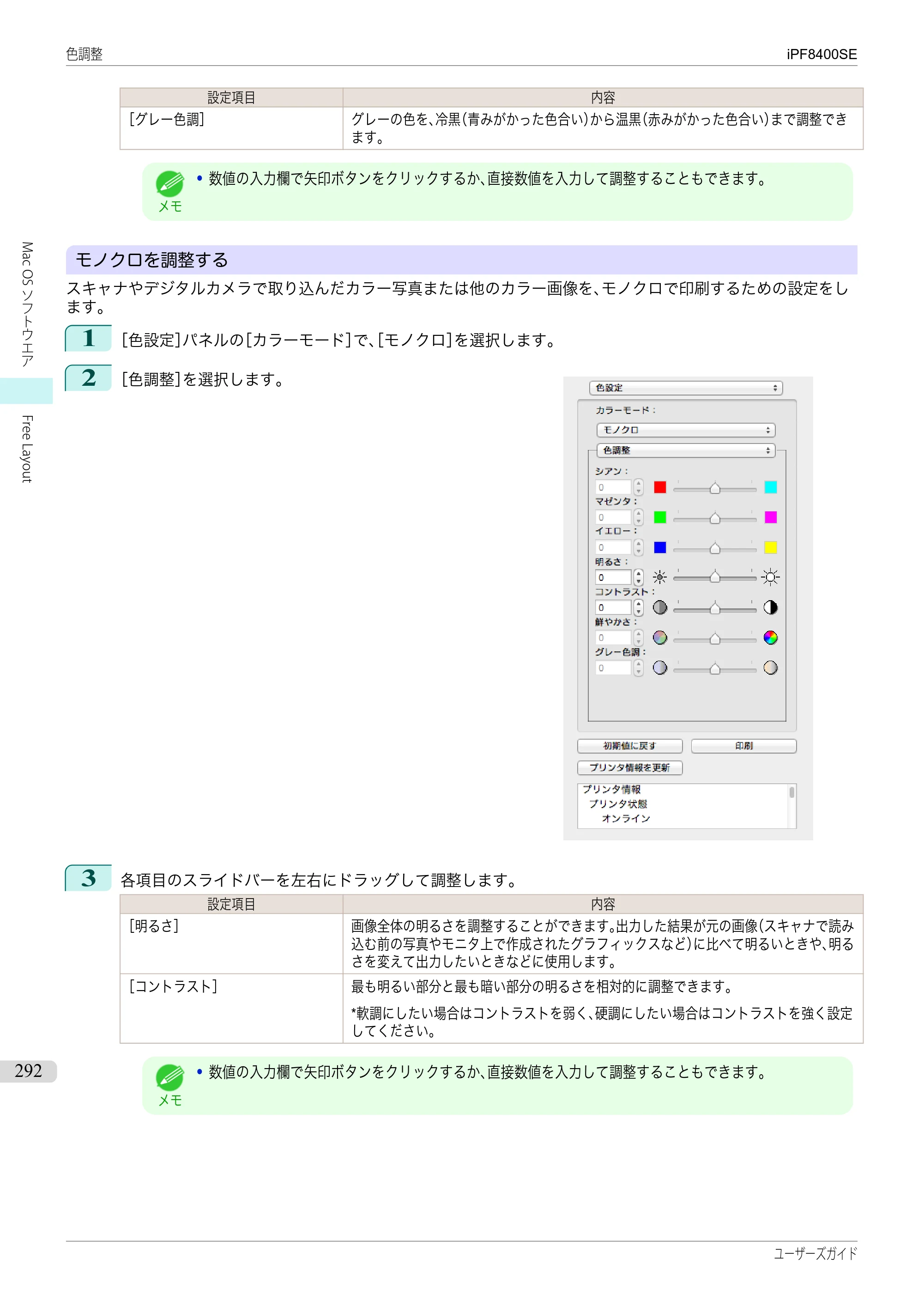
Task: Click the 明るさ stepper arrows
Action: 638,578
